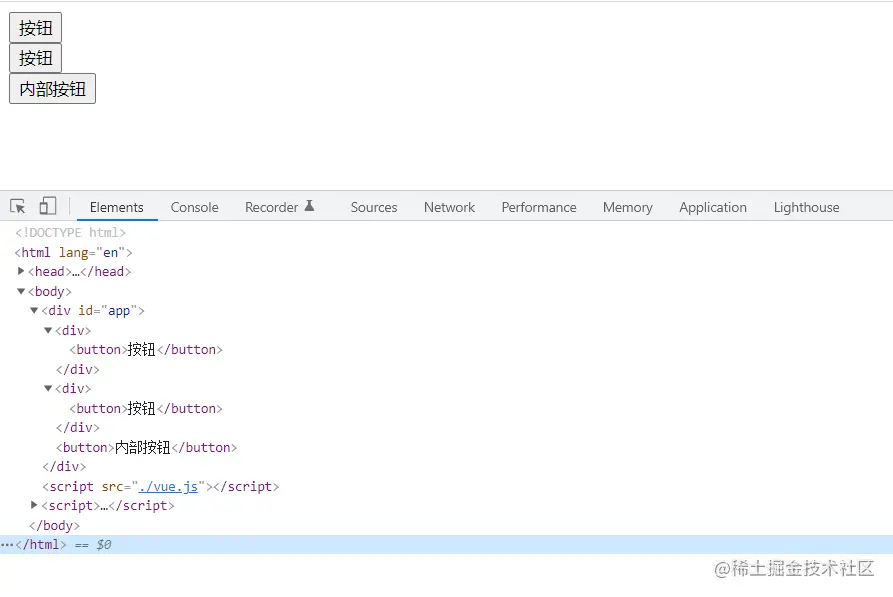Select the closing </div> after the first button
Screen dimensions: 893x597
tap(78, 369)
